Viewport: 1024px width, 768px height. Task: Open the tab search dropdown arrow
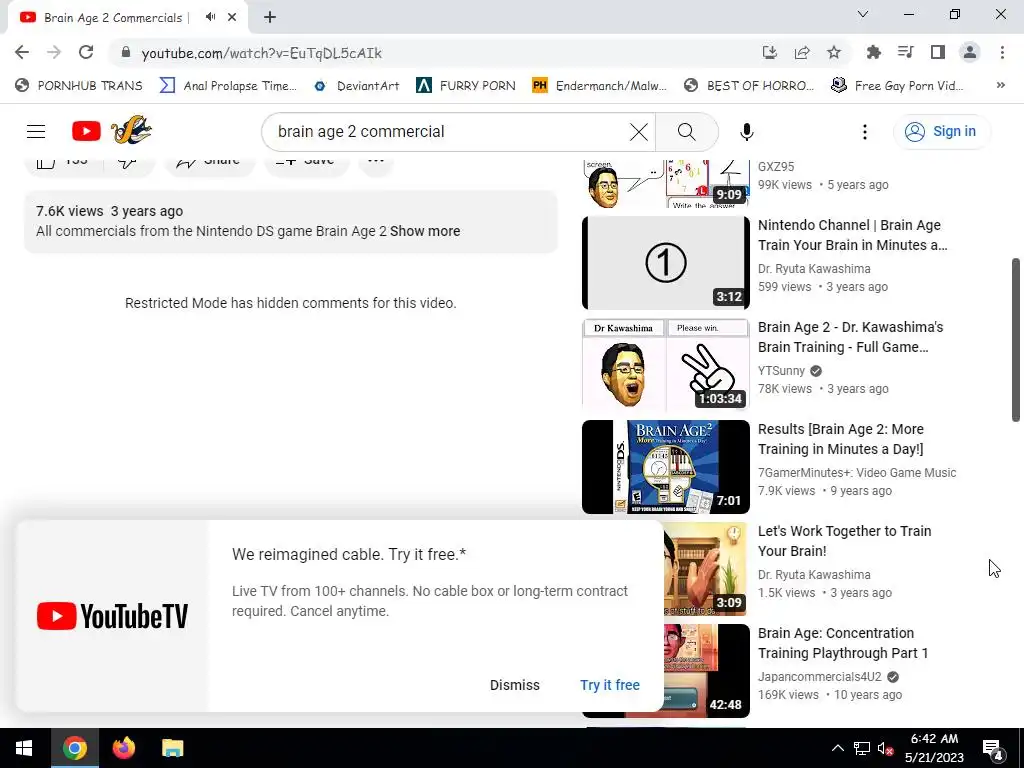click(863, 14)
